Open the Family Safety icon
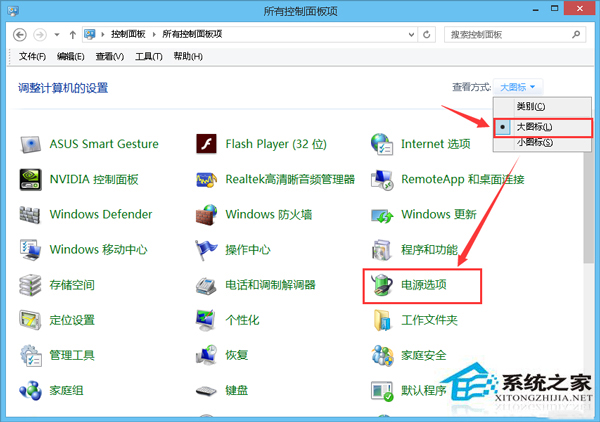The height and width of the screenshot is (422, 600). (382, 355)
